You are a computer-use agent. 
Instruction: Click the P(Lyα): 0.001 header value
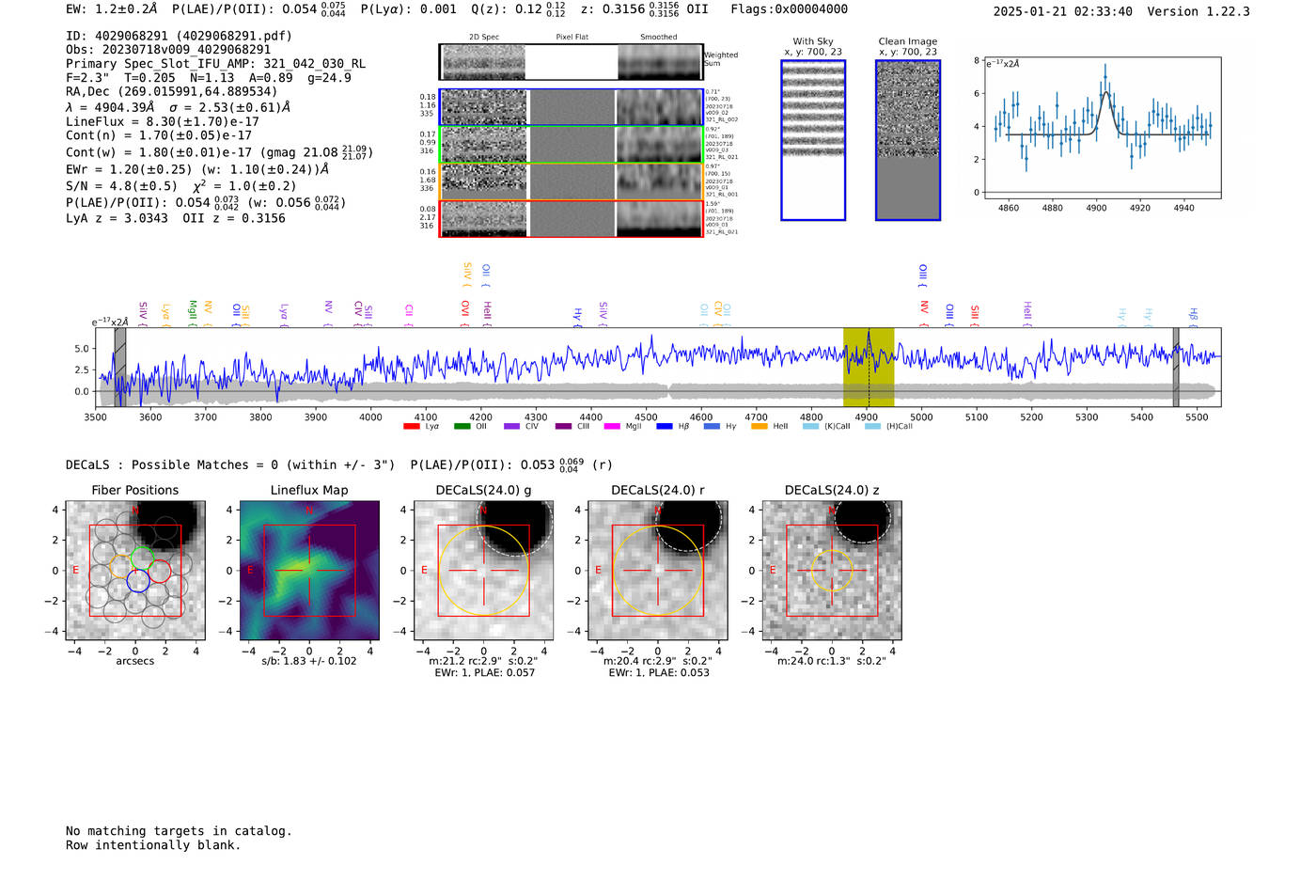tap(408, 9)
